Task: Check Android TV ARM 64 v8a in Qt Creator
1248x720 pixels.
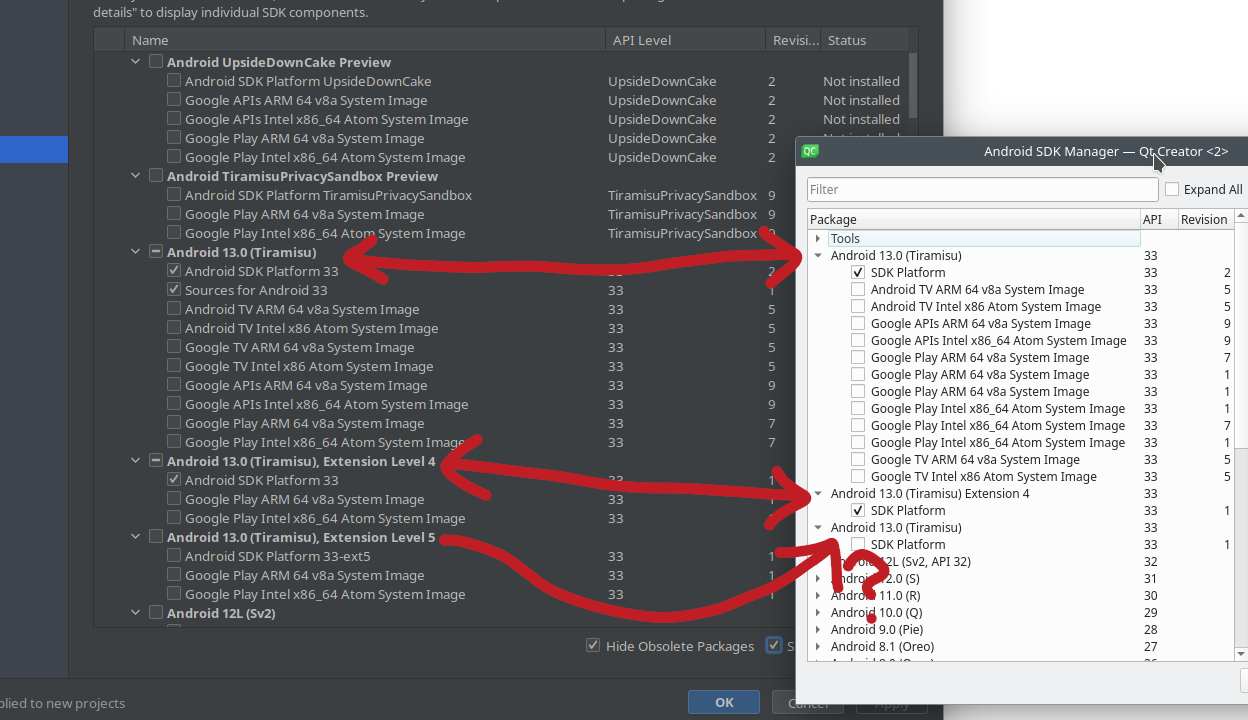Action: [x=858, y=290]
